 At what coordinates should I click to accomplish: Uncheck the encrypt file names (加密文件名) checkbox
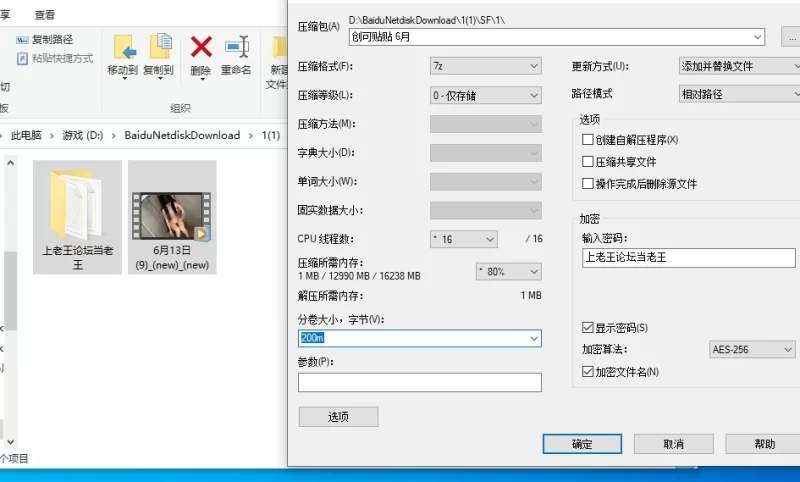click(x=588, y=372)
